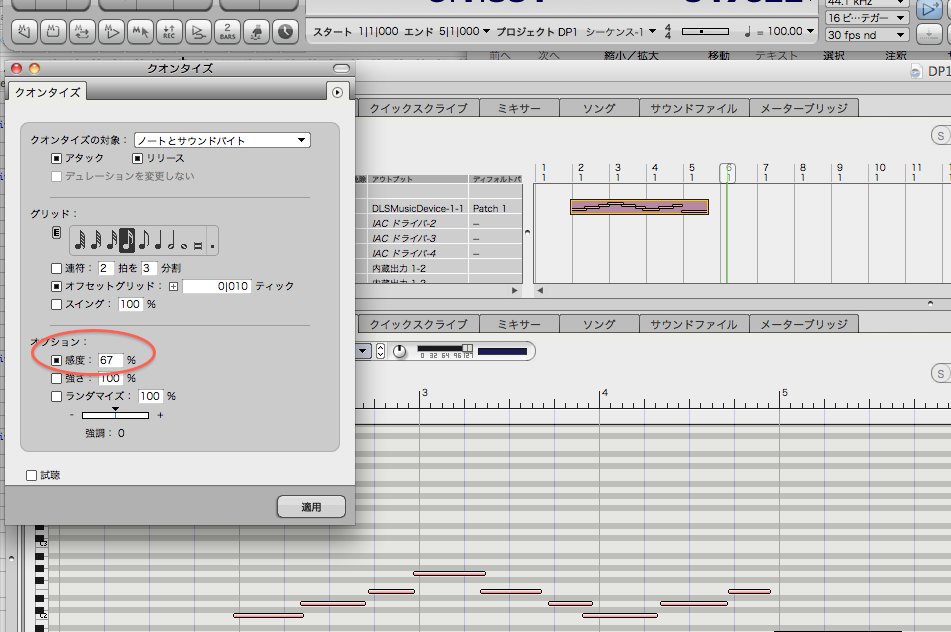Click the memory rewind toolbar icon

(24, 31)
